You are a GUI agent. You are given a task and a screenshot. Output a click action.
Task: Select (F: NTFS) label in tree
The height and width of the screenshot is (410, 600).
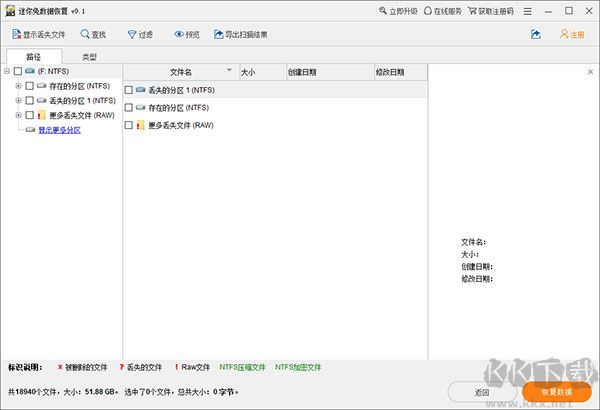pyautogui.click(x=53, y=71)
